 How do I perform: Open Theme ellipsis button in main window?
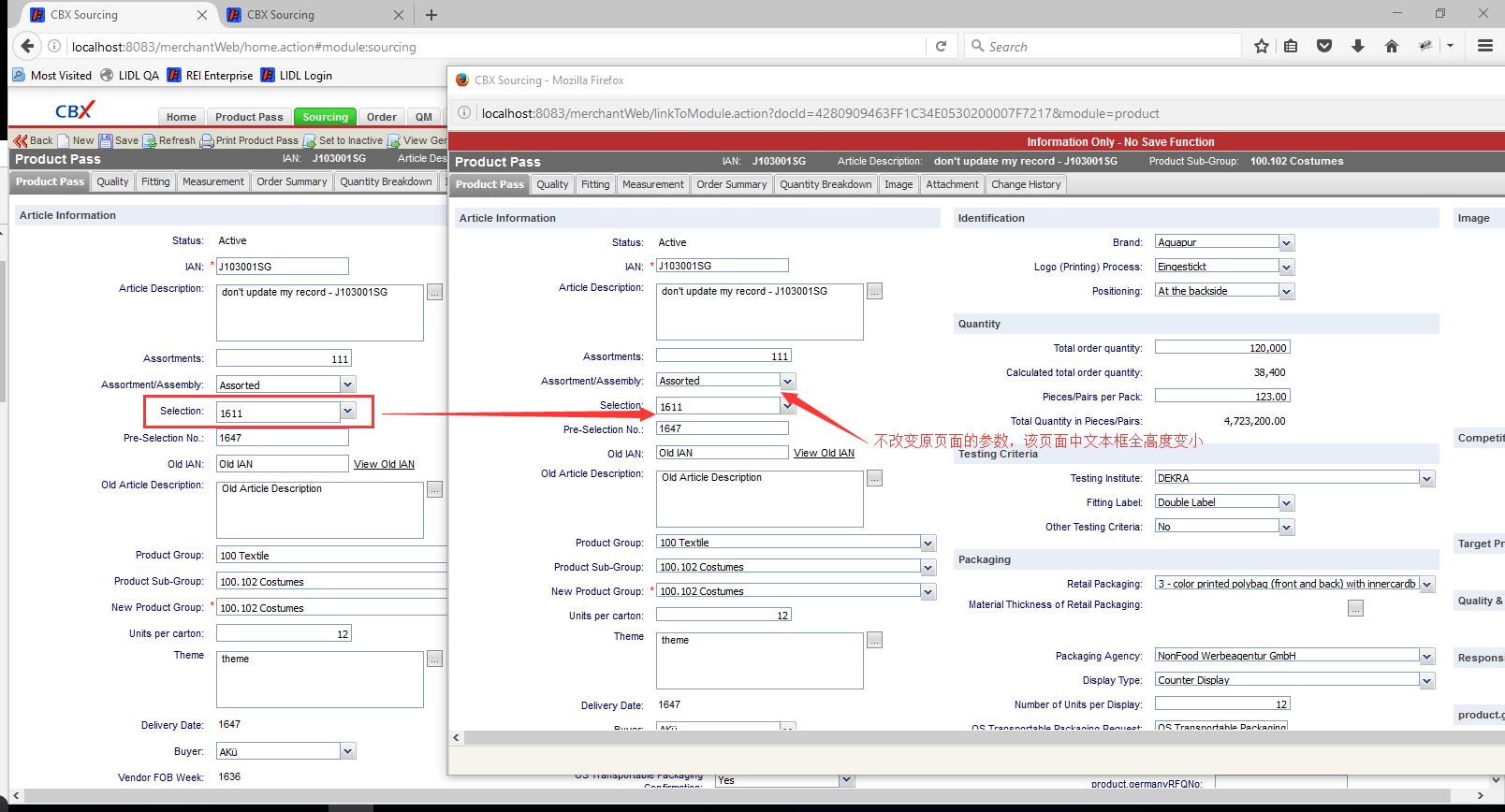[435, 659]
